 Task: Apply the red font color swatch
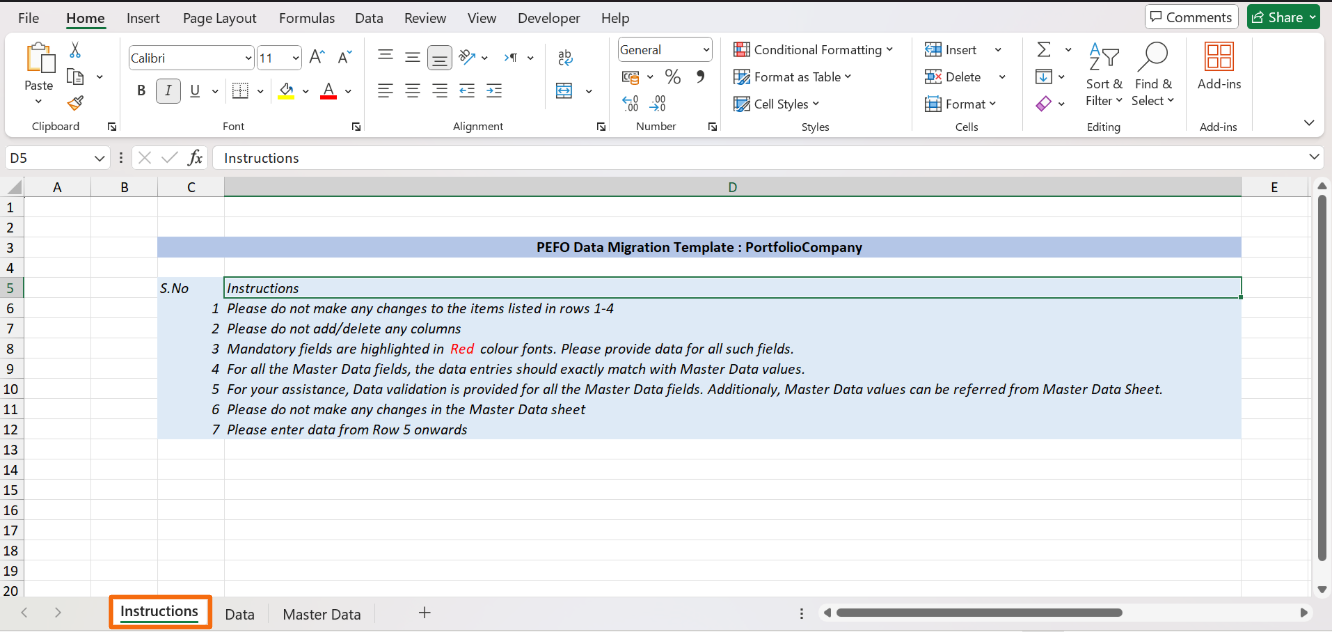(x=328, y=92)
